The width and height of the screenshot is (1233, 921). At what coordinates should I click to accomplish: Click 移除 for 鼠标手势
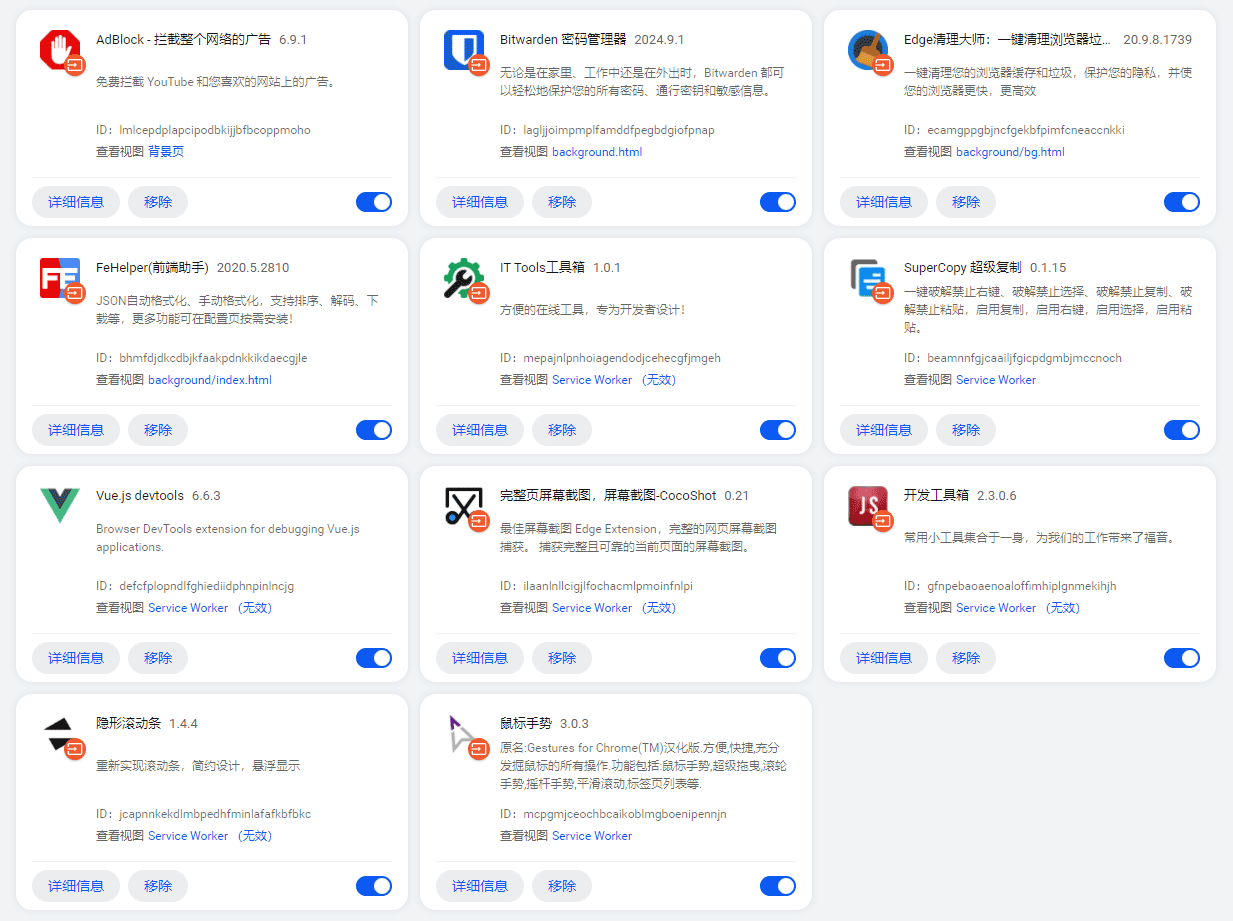pos(562,886)
